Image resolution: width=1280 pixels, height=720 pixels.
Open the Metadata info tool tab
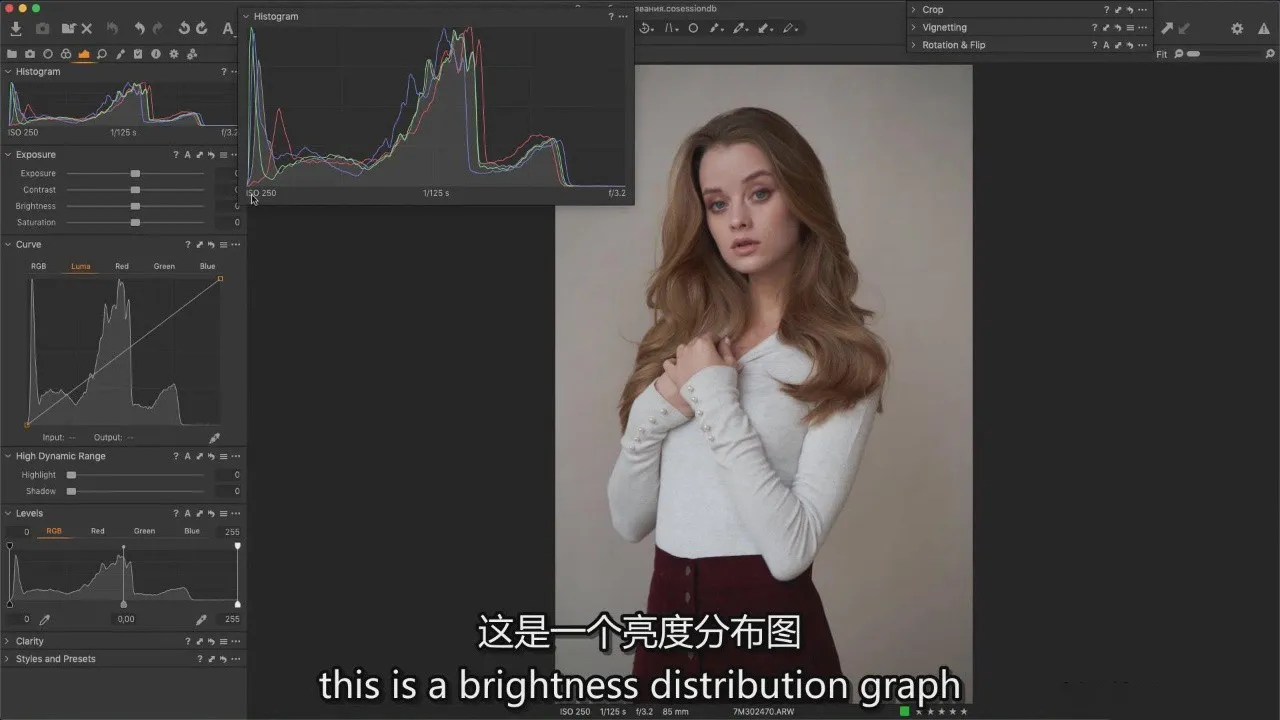[x=156, y=54]
